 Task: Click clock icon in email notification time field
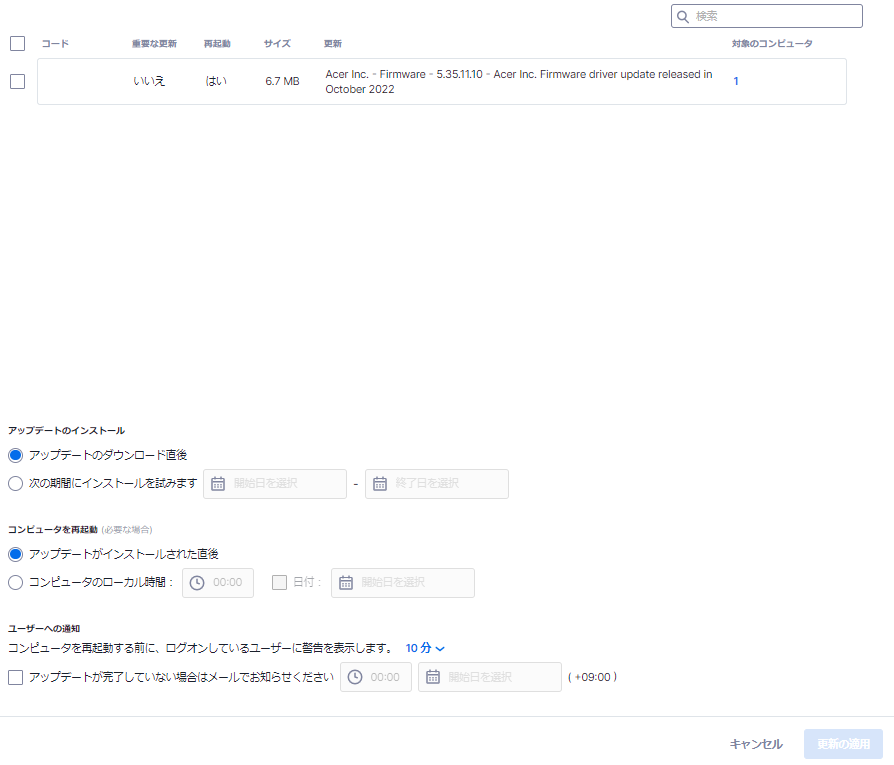(355, 677)
